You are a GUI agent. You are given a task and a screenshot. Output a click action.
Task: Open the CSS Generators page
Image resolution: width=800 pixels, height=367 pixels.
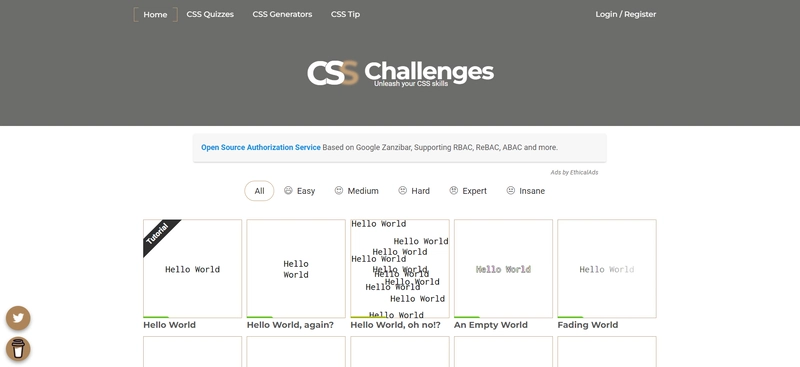pos(282,14)
